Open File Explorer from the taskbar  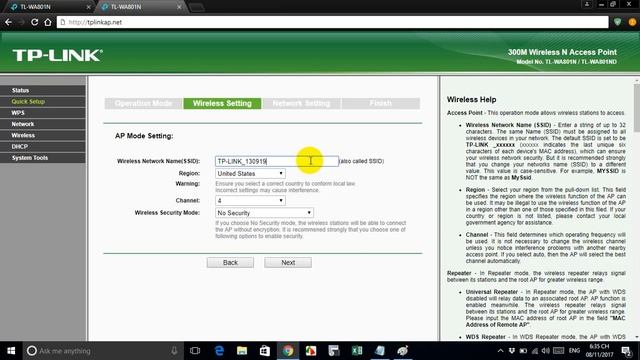(x=242, y=351)
